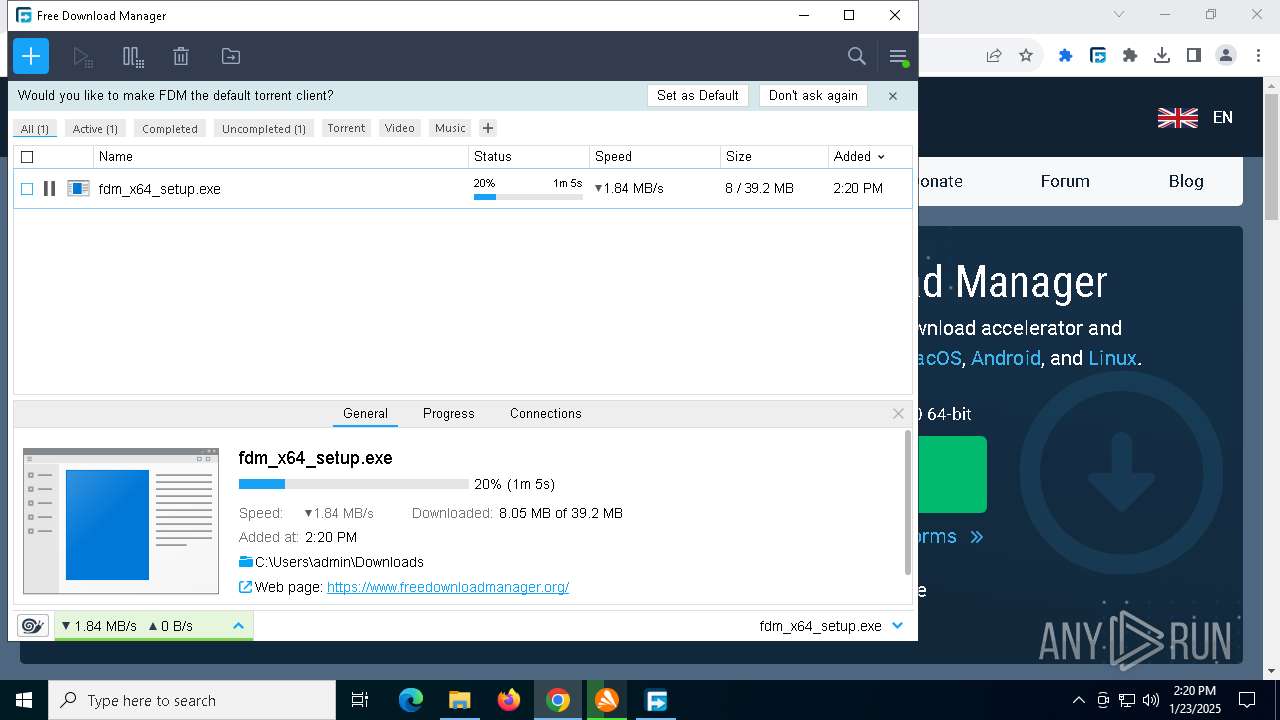The image size is (1280, 720).
Task: Open EN language selector on website
Action: pos(1196,117)
